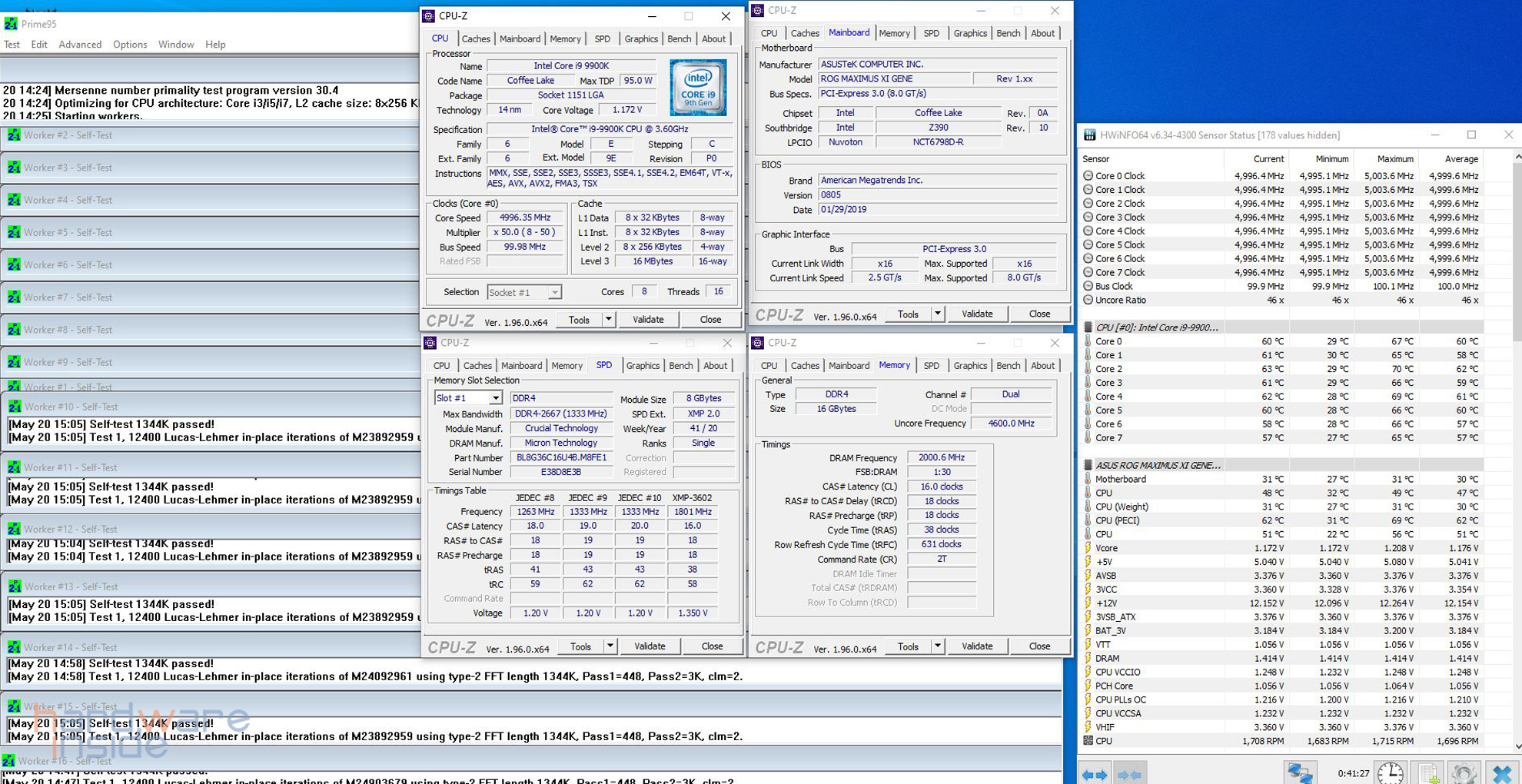Click the CPU-Z icon in the SPD window title bar
Viewport: 1522px width, 784px height.
(x=430, y=343)
